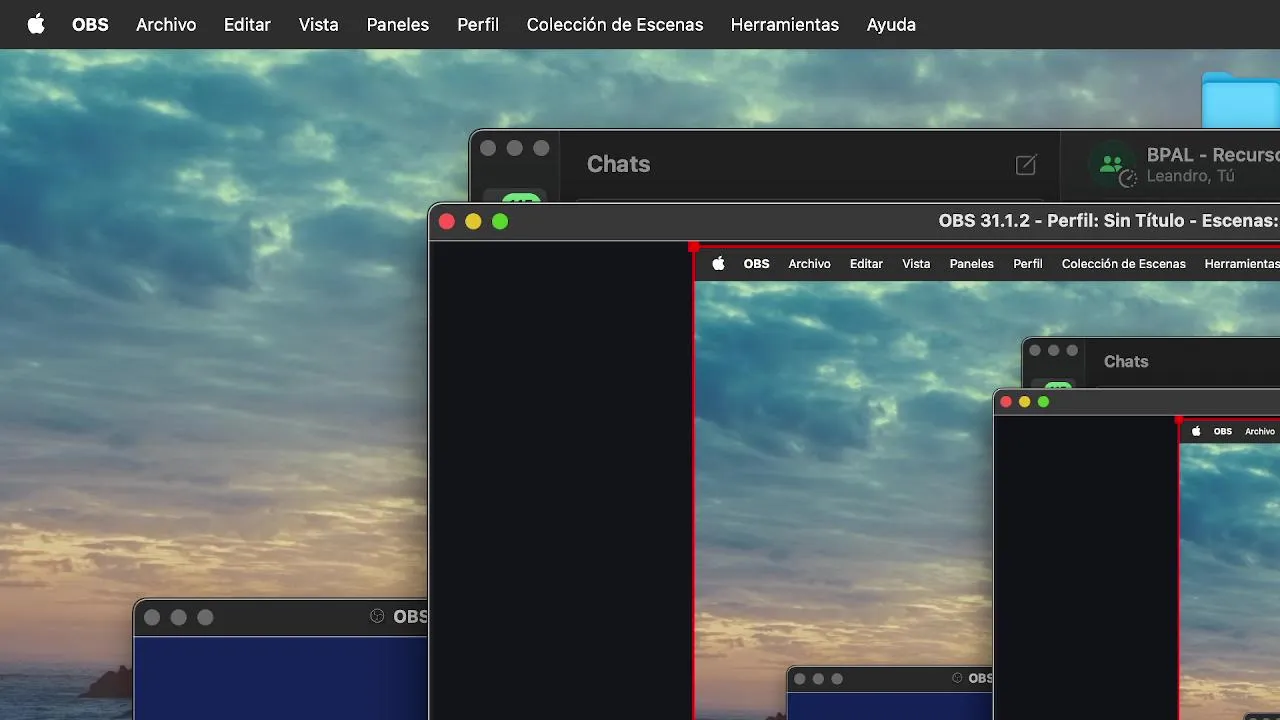Image resolution: width=1280 pixels, height=720 pixels.
Task: Click the 'OBS 31.1.2 - Perfil: Sin Título' title bar
Action: [x=1109, y=221]
